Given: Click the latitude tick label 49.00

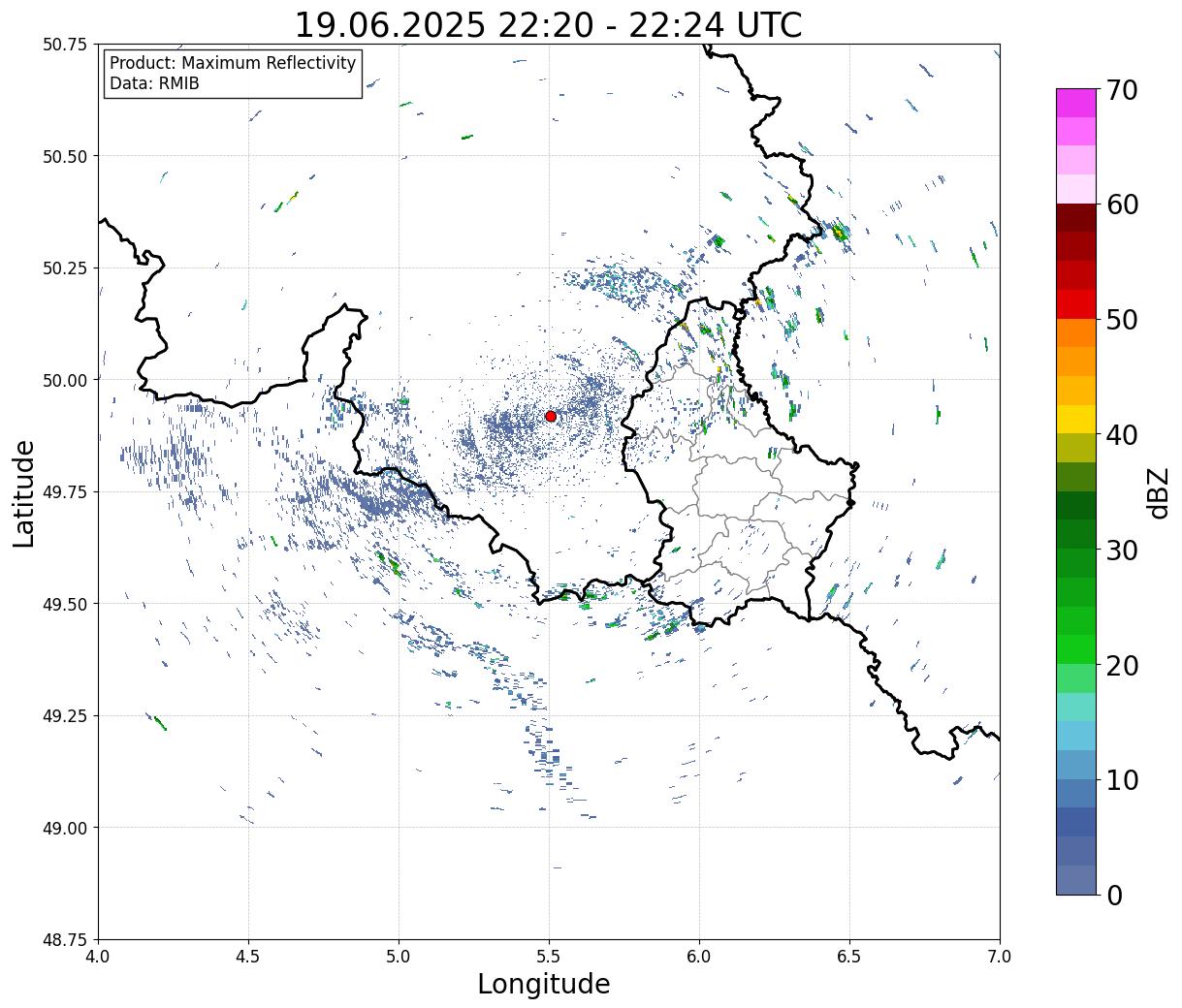Looking at the screenshot, I should pos(65,828).
